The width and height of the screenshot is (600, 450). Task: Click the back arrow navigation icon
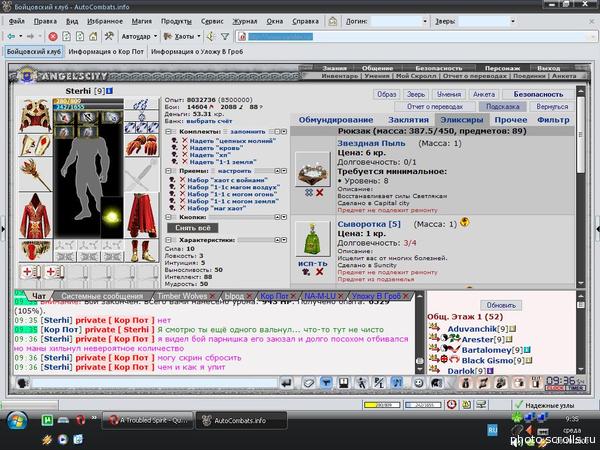11,36
